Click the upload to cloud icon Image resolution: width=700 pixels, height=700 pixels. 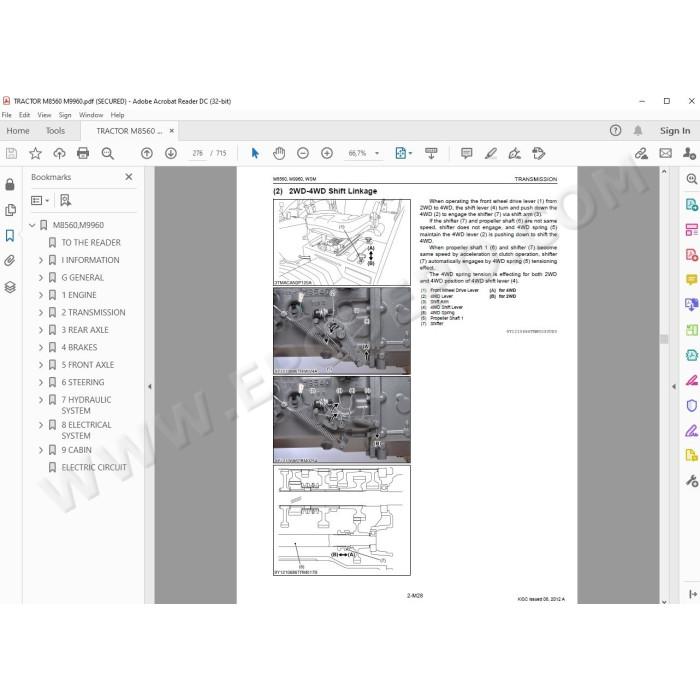click(x=59, y=154)
